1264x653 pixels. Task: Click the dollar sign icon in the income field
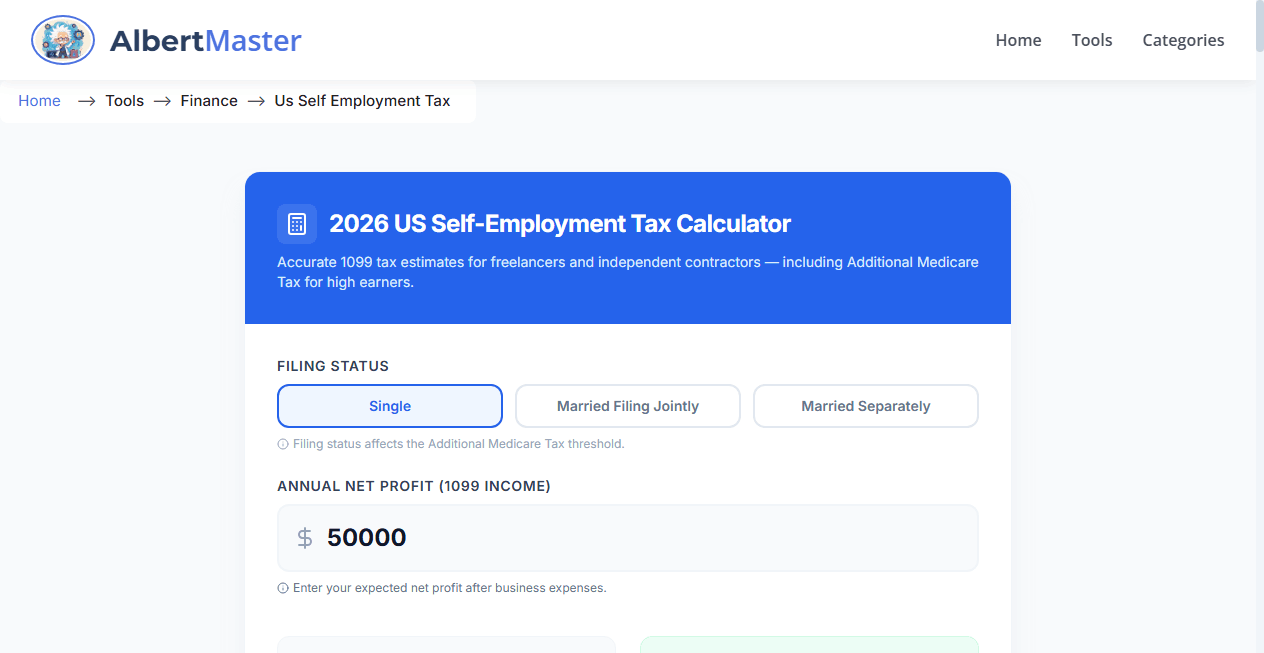(303, 537)
